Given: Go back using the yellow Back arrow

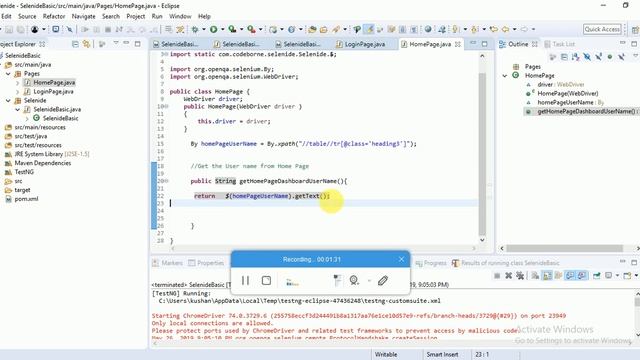Looking at the screenshot, I should coord(506,29).
